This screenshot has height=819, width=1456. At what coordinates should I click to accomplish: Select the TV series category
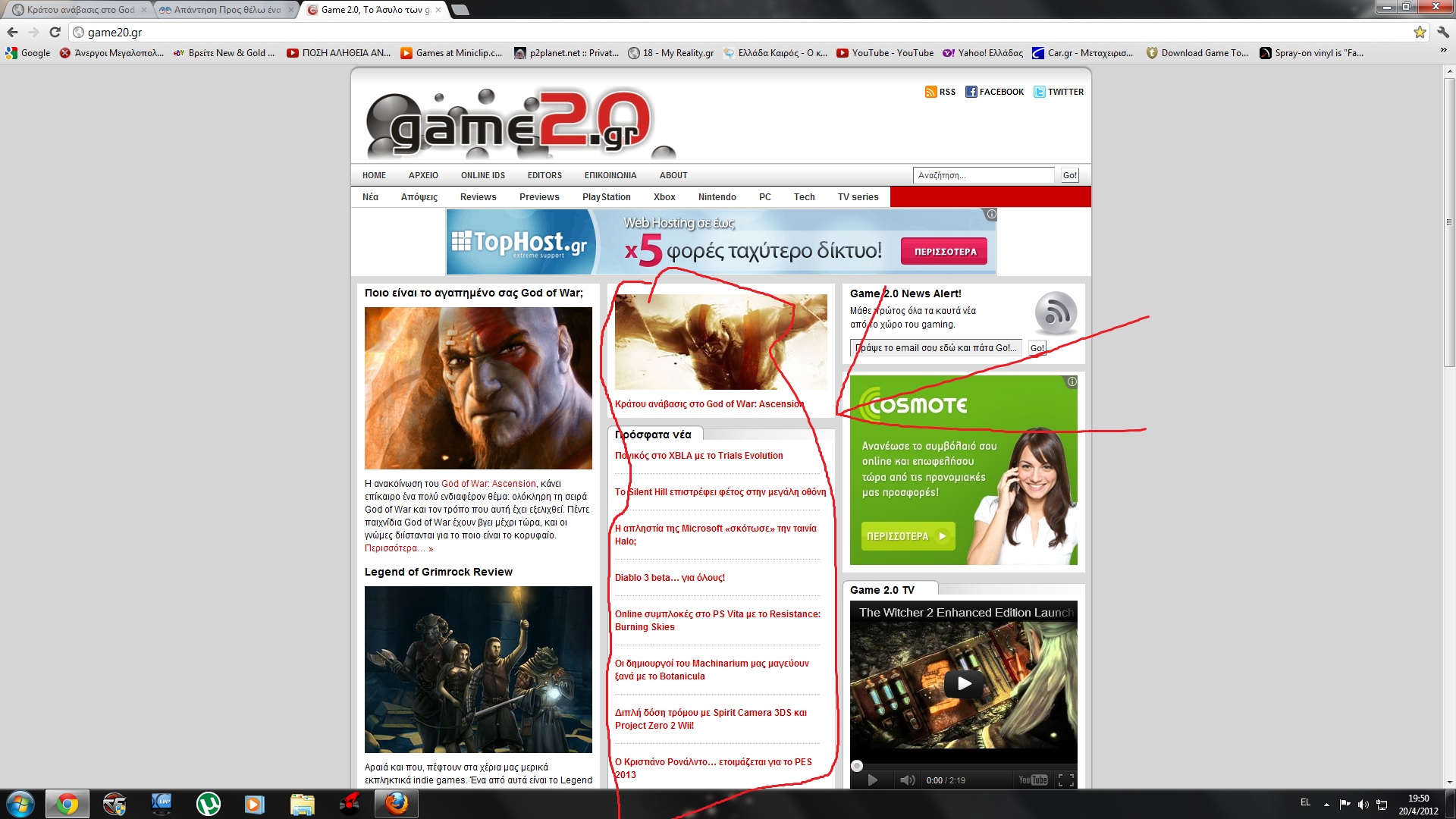pyautogui.click(x=858, y=197)
